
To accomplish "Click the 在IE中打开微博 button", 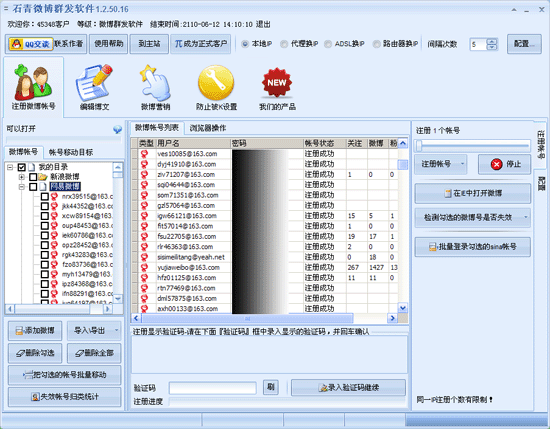I will click(x=472, y=193).
